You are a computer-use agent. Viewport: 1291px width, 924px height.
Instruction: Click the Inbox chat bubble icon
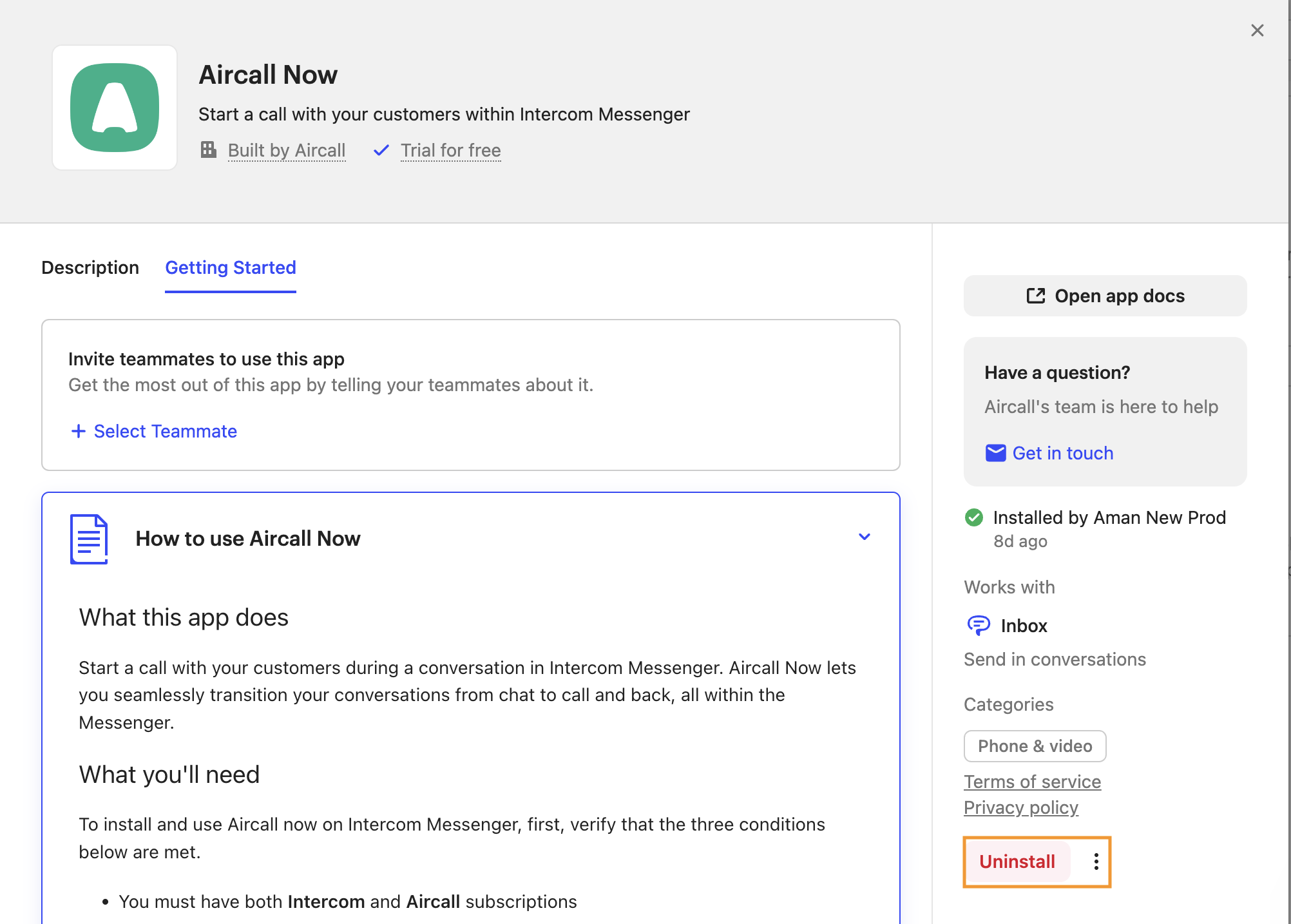pos(979,625)
